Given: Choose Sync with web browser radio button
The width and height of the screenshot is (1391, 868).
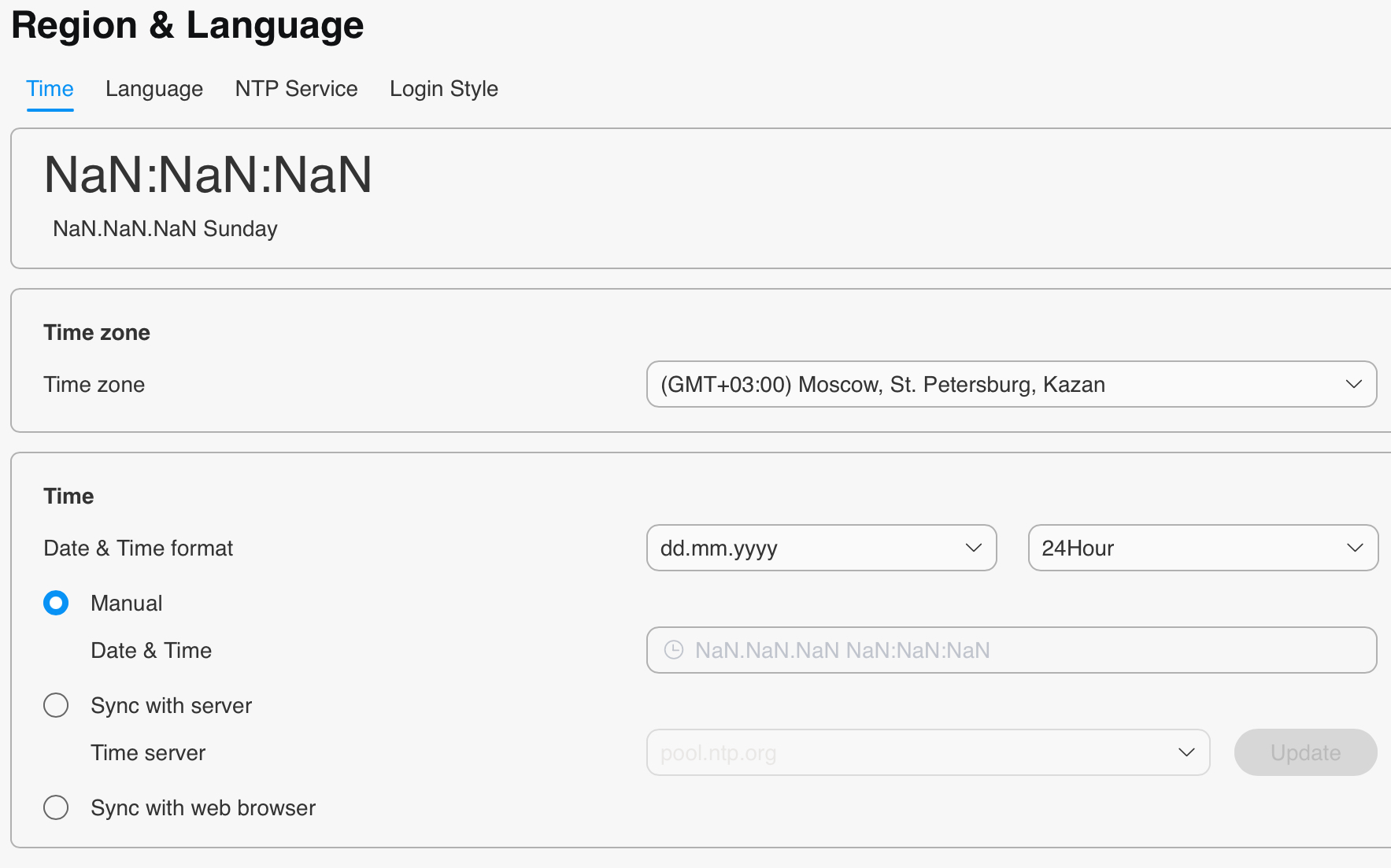Looking at the screenshot, I should click(x=56, y=808).
